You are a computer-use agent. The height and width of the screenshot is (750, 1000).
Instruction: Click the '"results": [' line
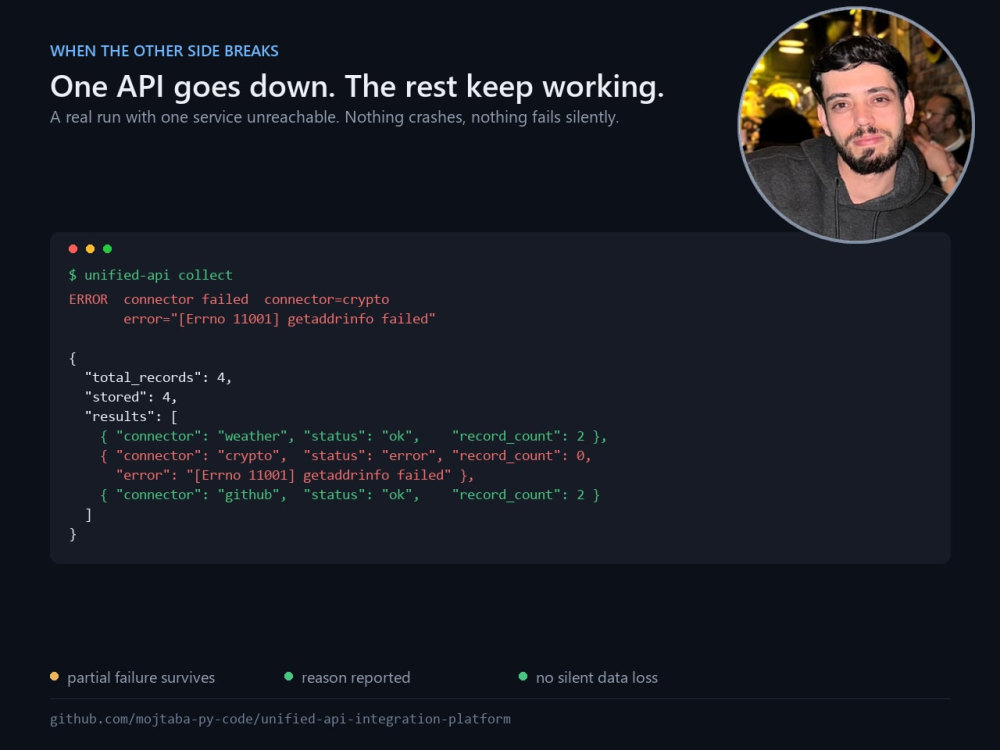pos(131,416)
